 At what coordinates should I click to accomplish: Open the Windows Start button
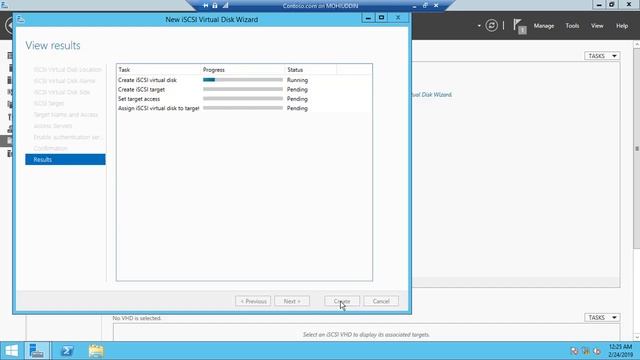pos(11,351)
